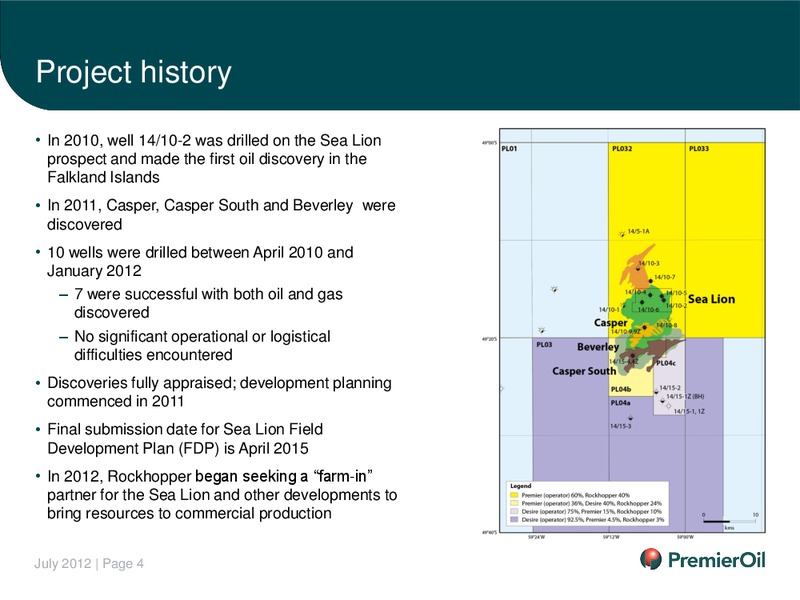Click the "Beverley" map label
800x600 pixels.
[x=598, y=347]
